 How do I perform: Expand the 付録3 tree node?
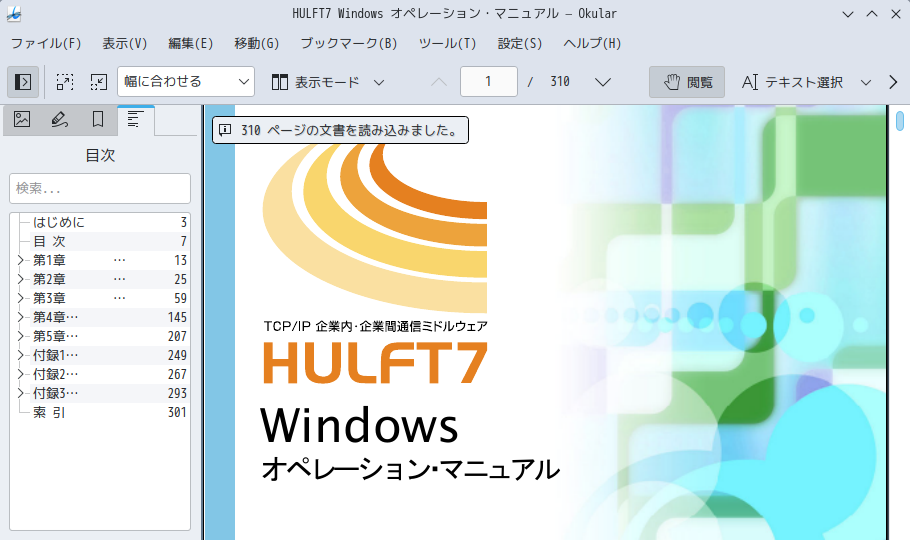[x=20, y=393]
